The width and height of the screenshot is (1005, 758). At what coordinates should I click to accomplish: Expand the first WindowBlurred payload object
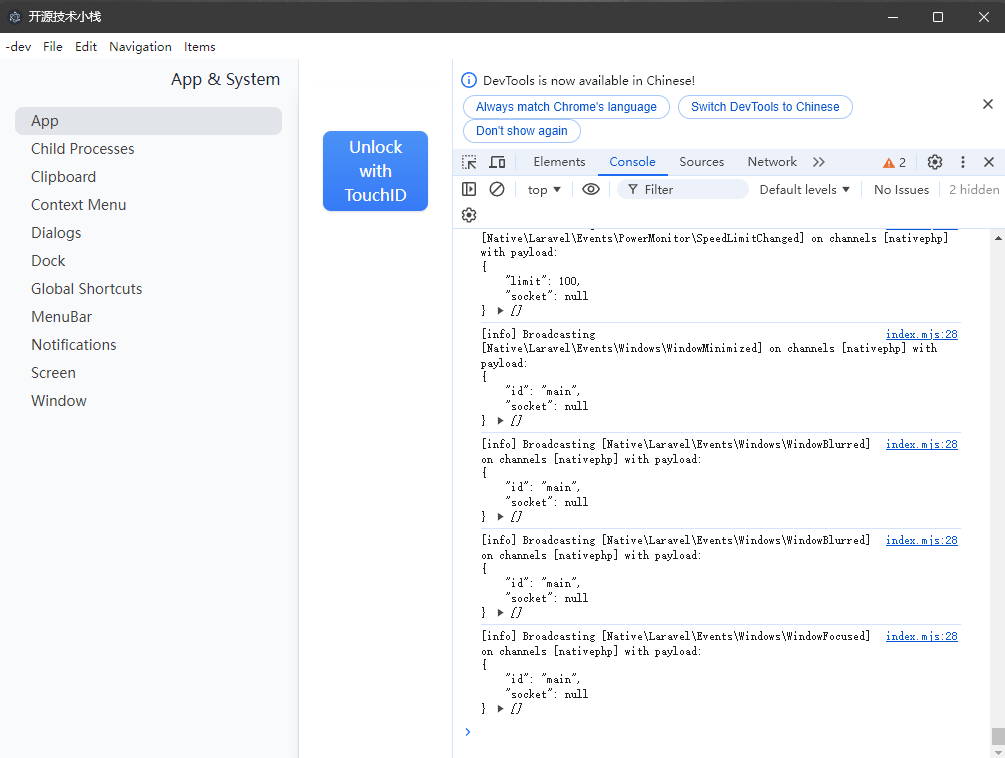(x=501, y=517)
